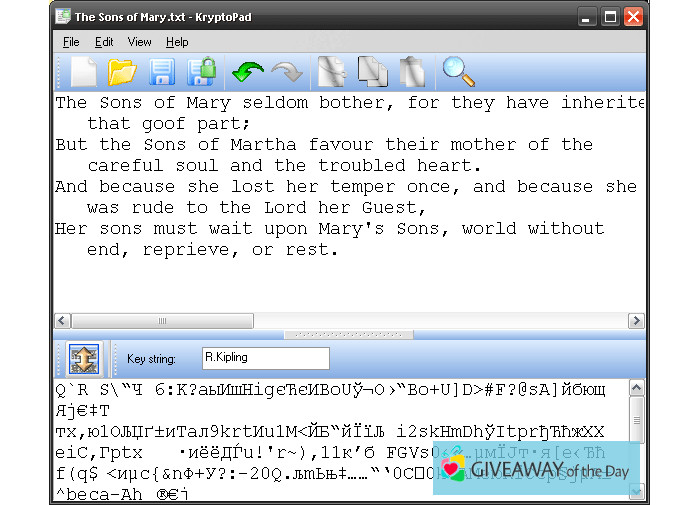Screen dimensions: 700x505
Task: Copy text using the copy pages icon
Action: click(372, 72)
